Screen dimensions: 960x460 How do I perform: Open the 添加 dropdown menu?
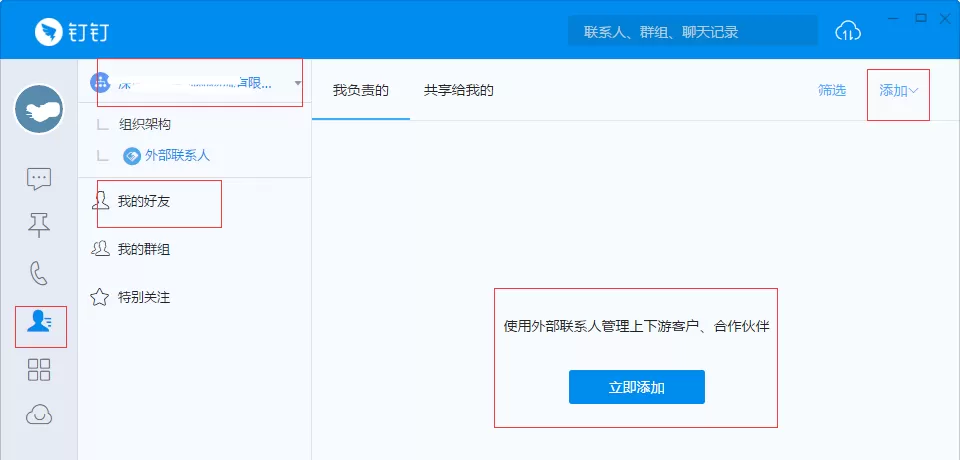point(898,91)
